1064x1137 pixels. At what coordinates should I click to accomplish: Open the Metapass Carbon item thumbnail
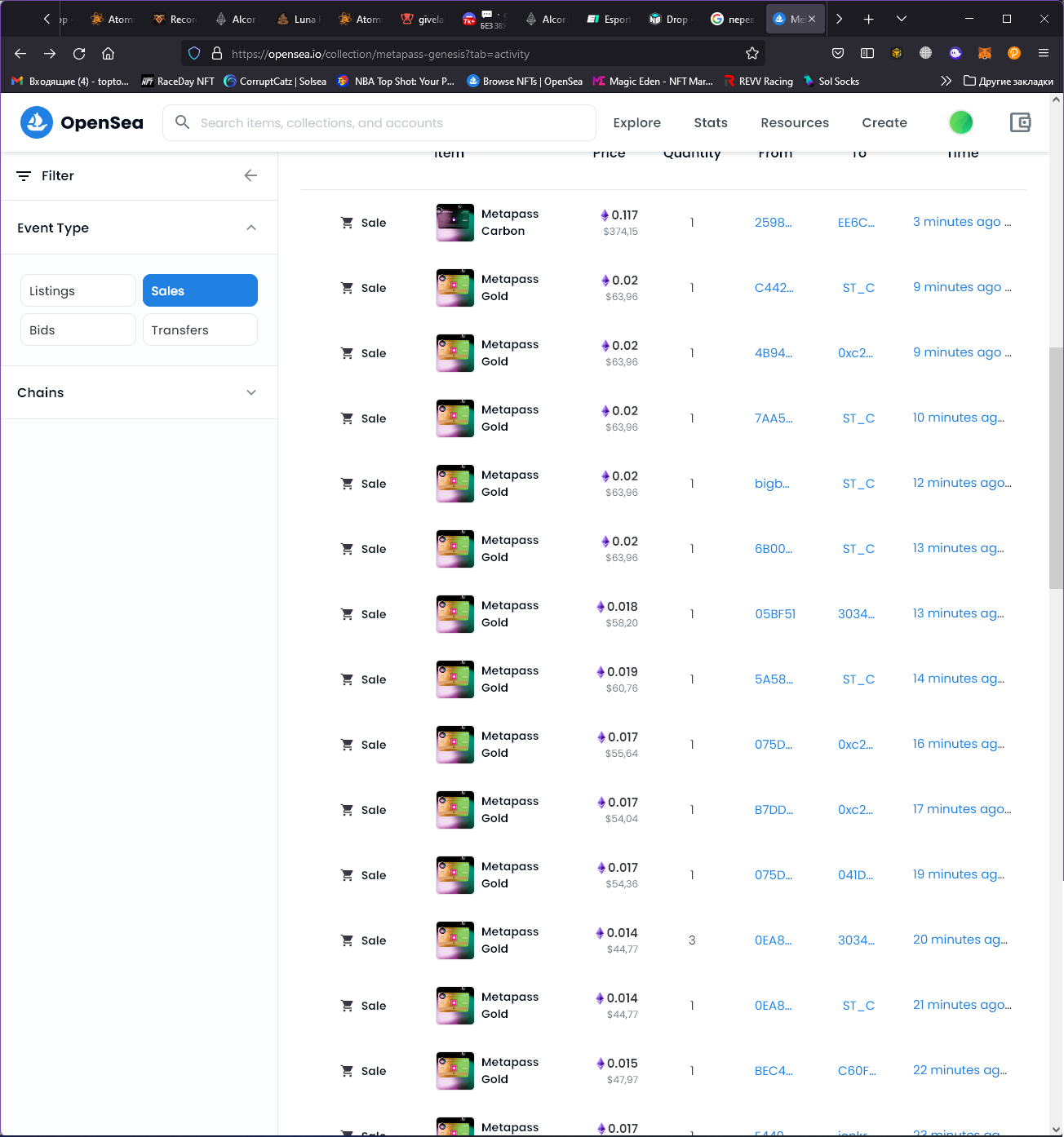pyautogui.click(x=455, y=223)
